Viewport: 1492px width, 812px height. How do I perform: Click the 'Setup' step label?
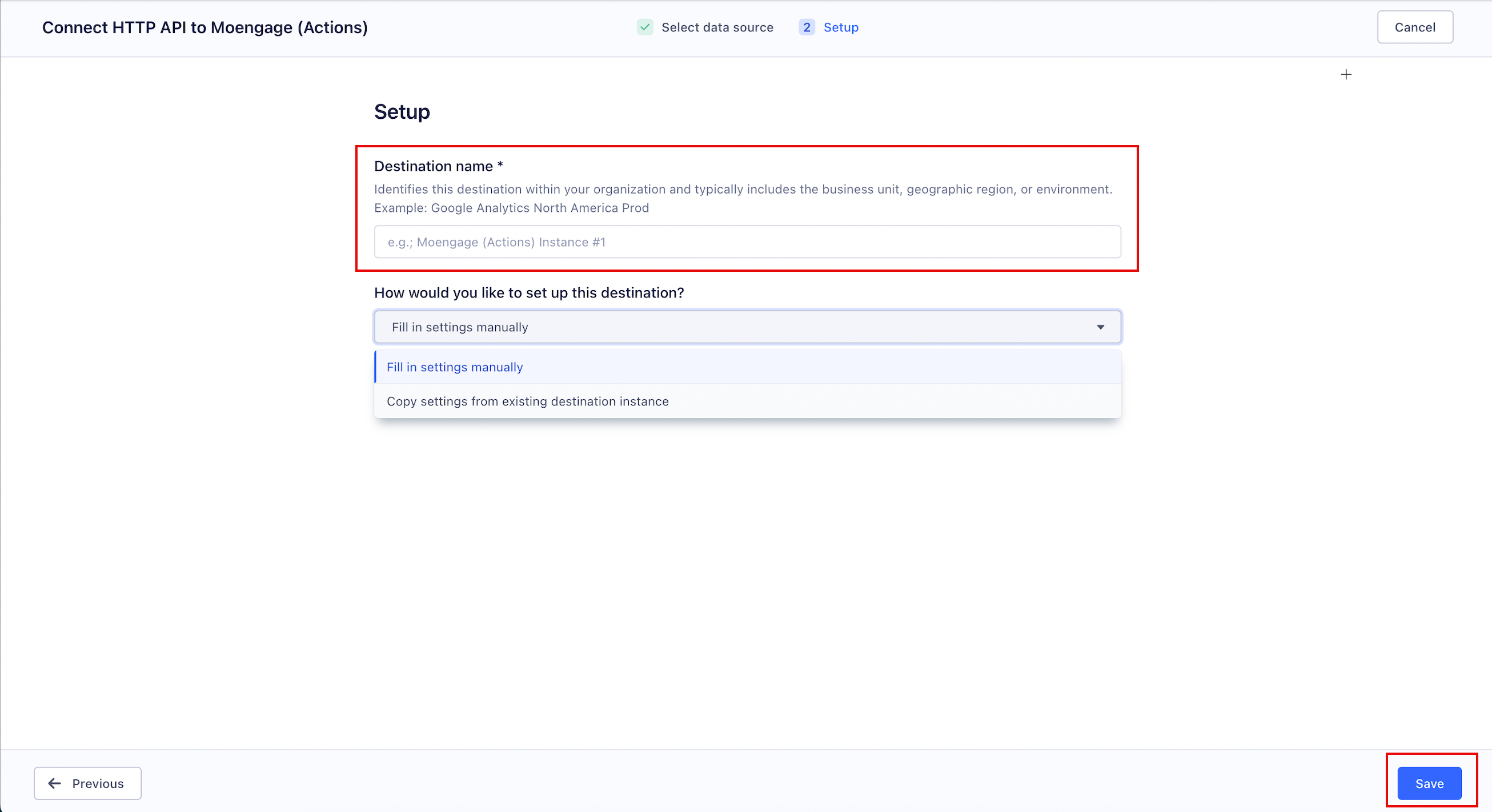click(841, 27)
